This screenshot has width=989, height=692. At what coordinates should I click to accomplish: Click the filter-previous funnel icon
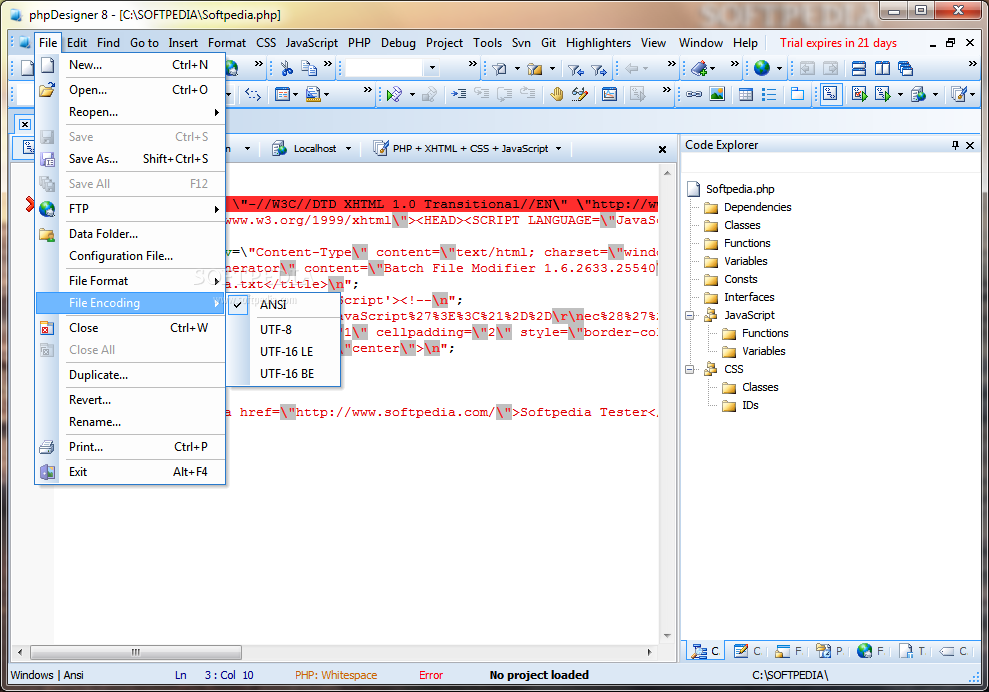click(575, 69)
